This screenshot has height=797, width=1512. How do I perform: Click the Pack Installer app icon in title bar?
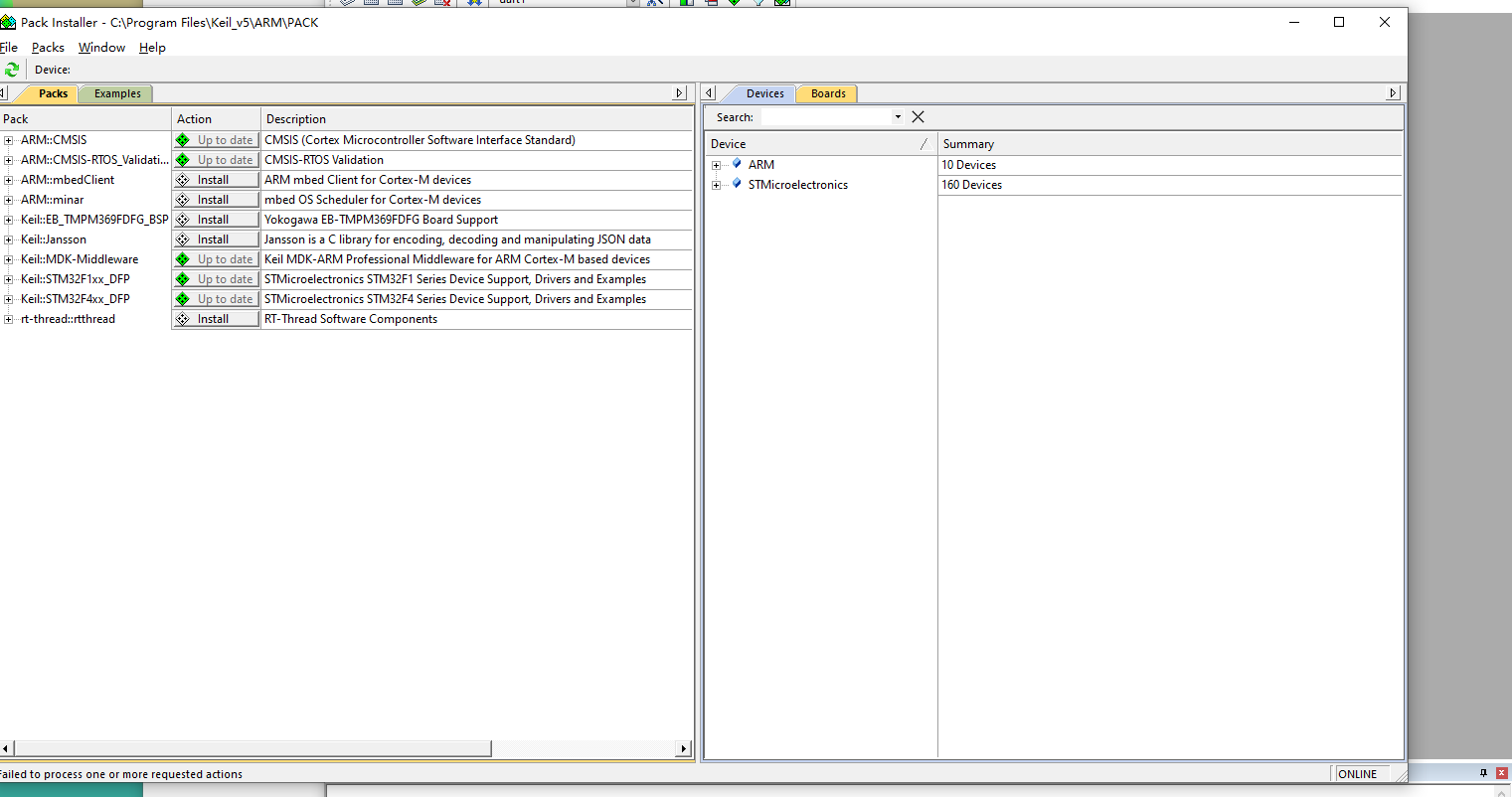8,22
